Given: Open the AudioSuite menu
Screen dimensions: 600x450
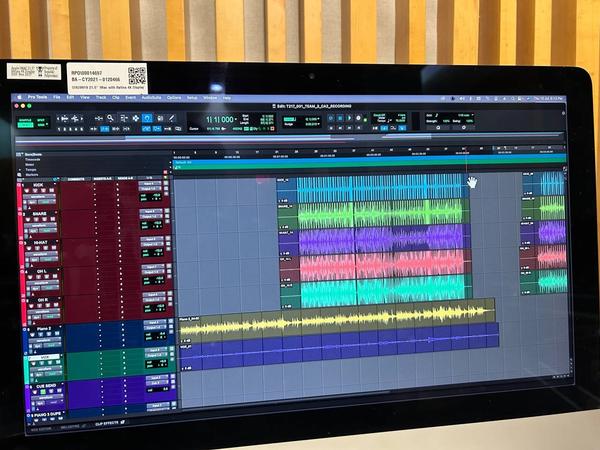Looking at the screenshot, I should 151,98.
